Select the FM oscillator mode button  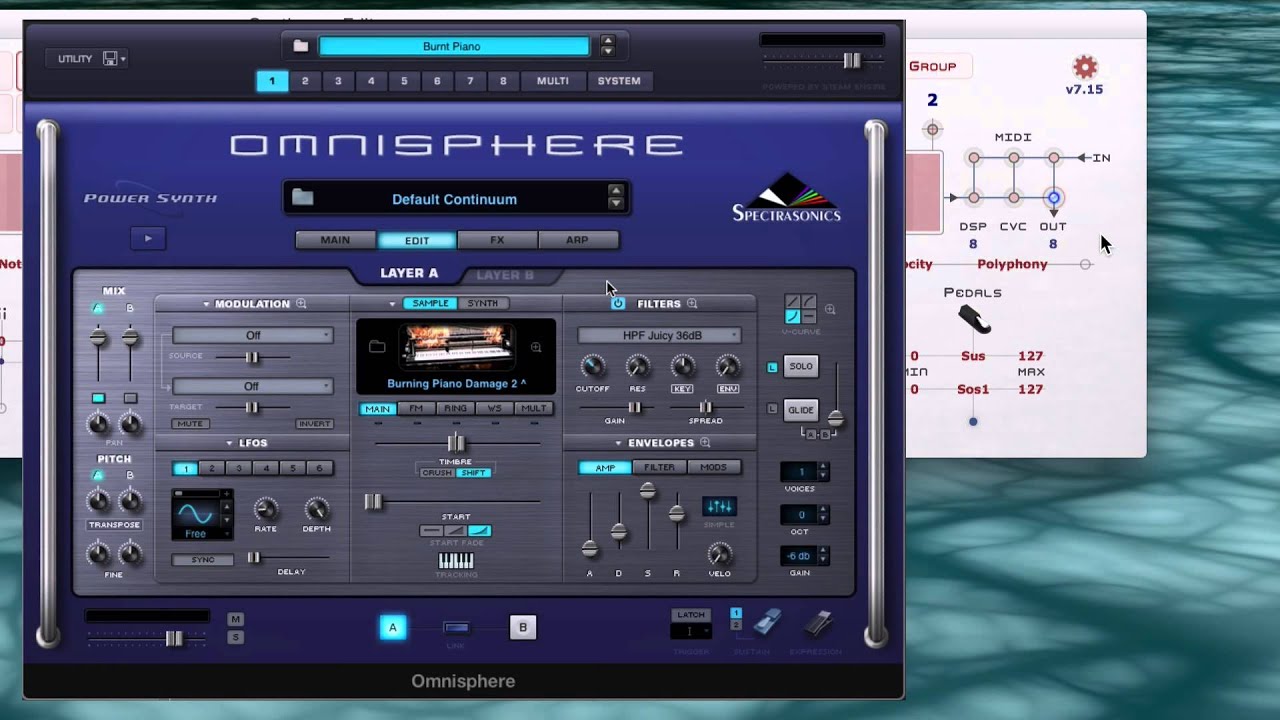416,408
